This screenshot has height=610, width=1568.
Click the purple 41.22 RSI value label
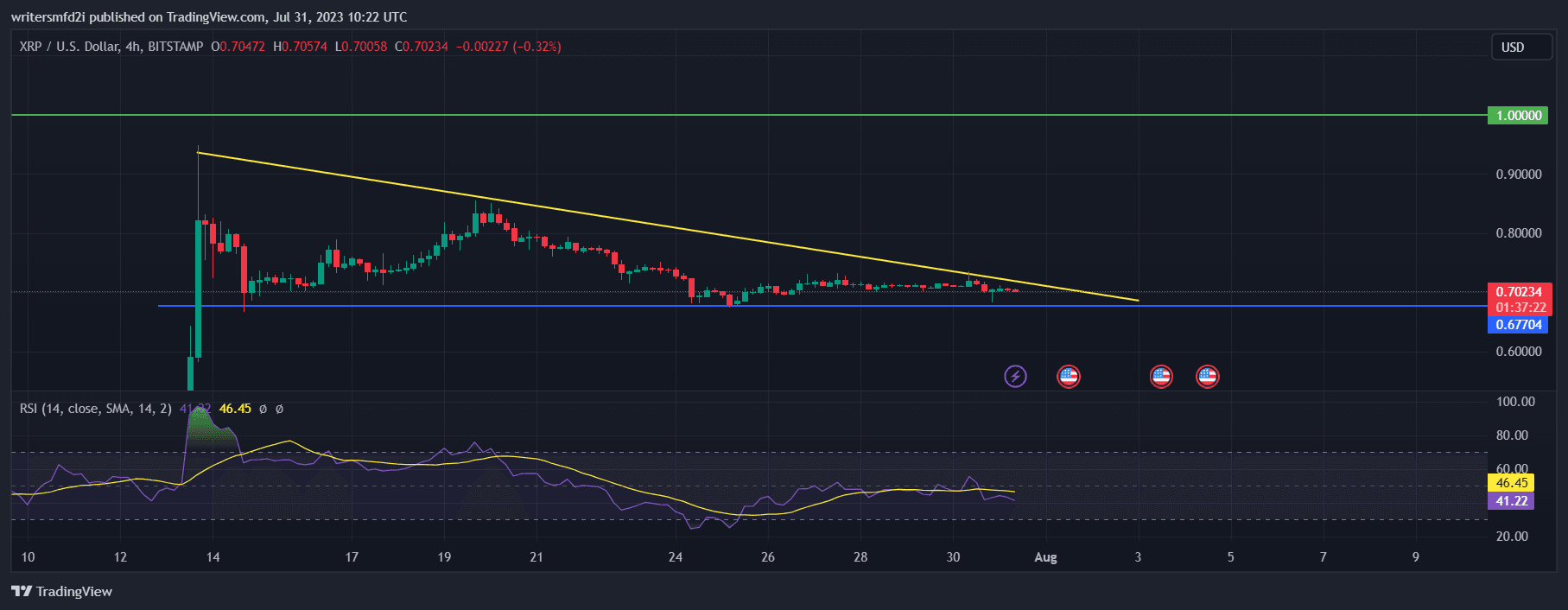tap(1511, 501)
